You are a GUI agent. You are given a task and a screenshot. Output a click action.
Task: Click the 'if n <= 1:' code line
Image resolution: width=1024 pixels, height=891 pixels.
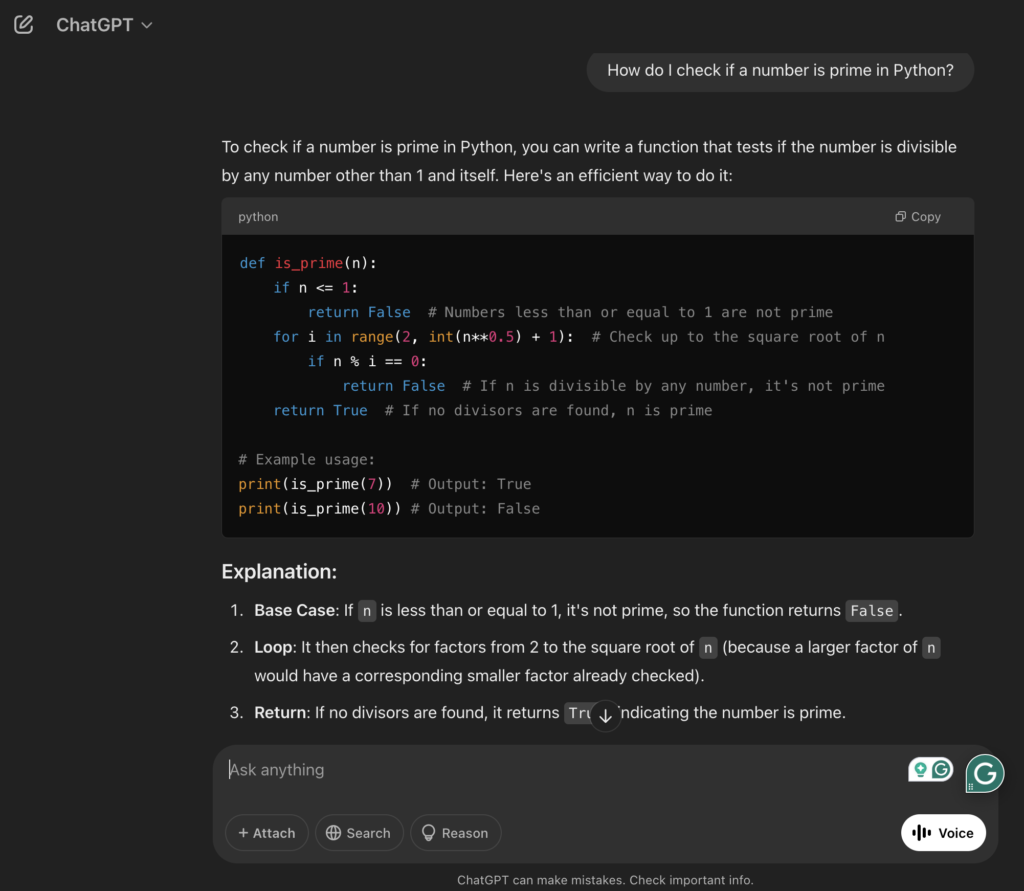click(x=315, y=288)
